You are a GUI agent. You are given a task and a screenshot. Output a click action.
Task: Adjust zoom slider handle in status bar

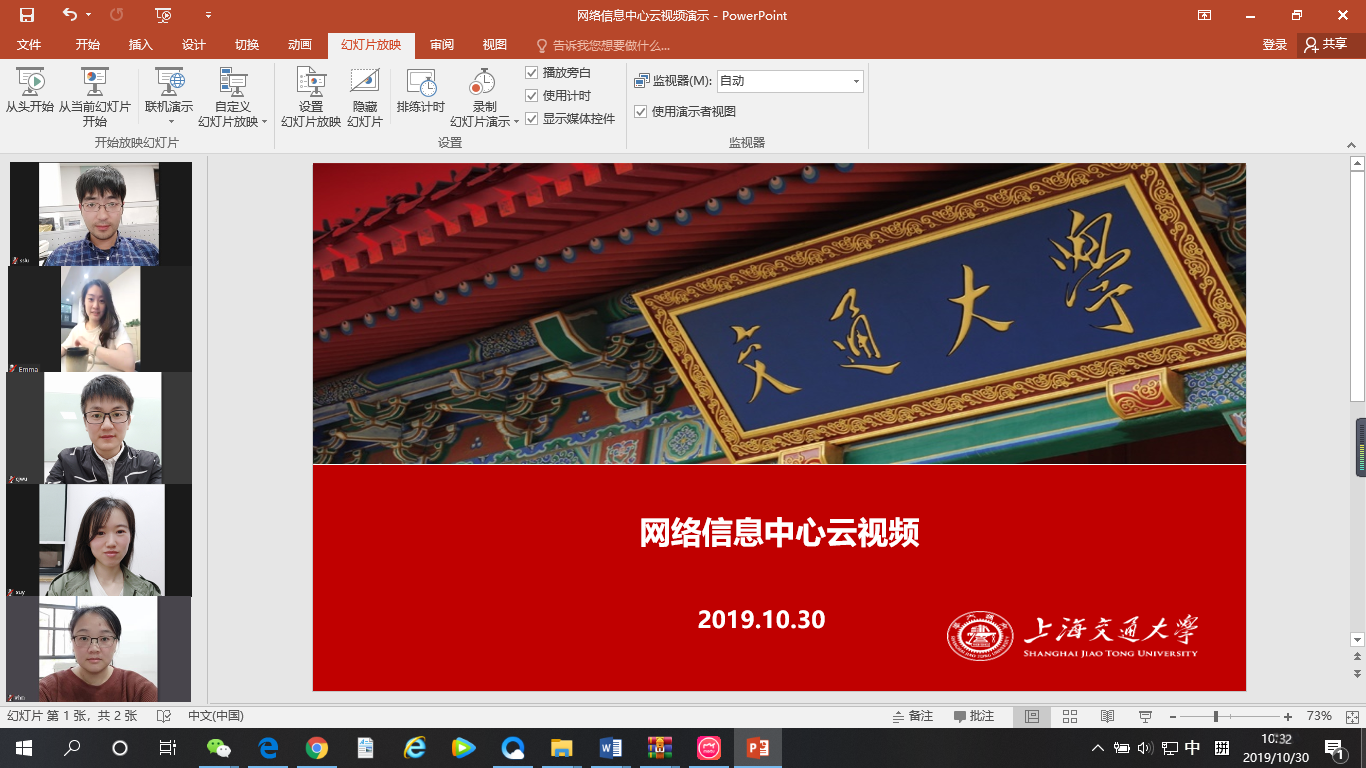click(x=1215, y=716)
